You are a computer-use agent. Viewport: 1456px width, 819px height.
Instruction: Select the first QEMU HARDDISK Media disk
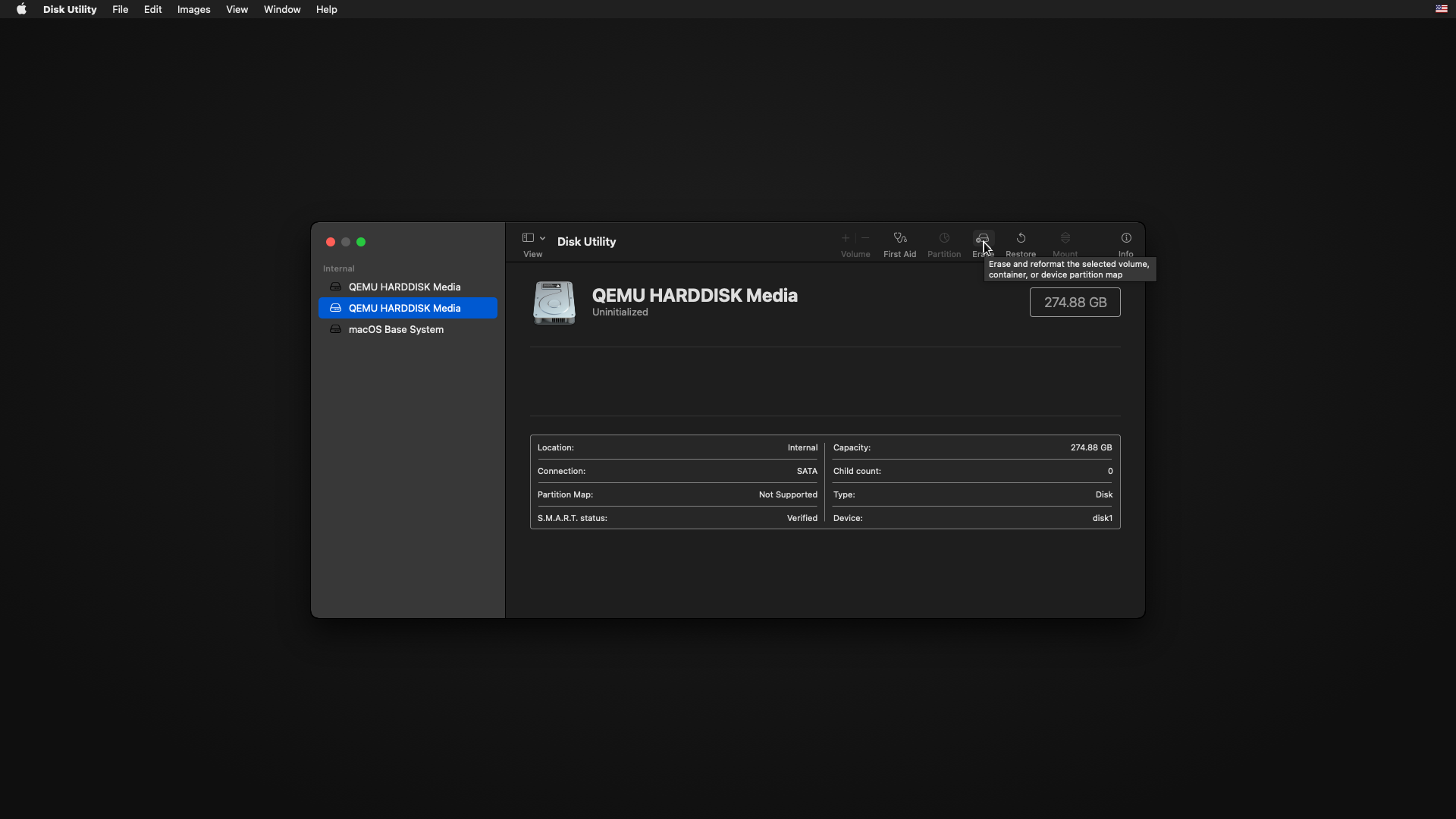click(404, 287)
